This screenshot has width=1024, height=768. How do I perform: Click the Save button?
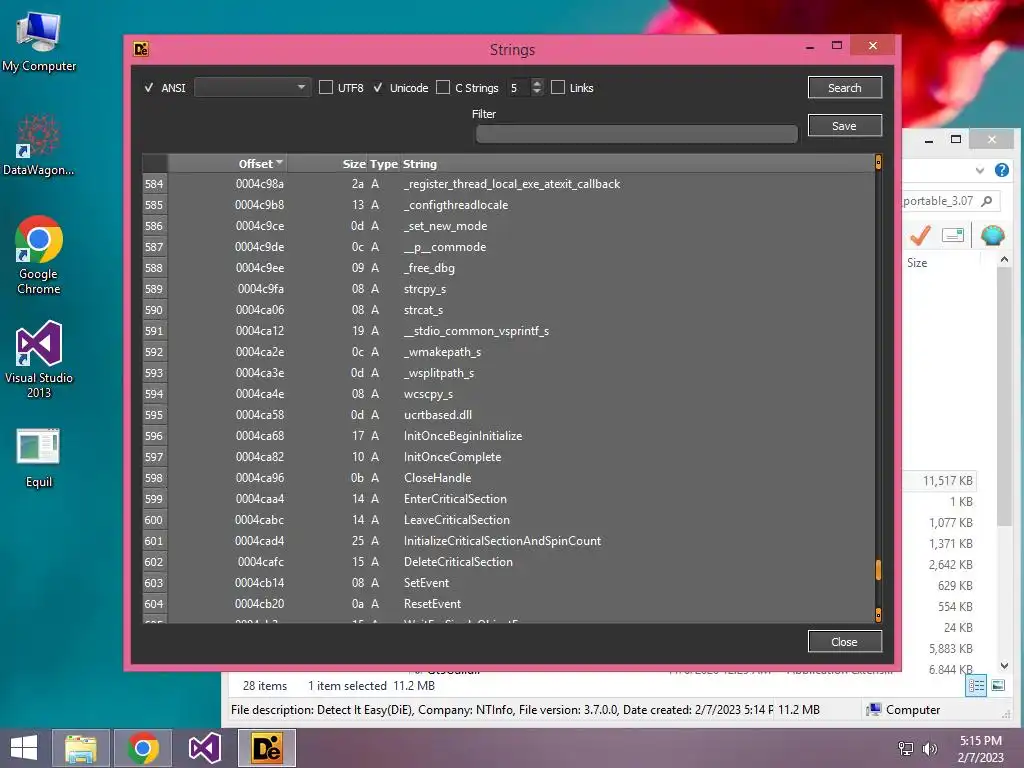point(844,126)
